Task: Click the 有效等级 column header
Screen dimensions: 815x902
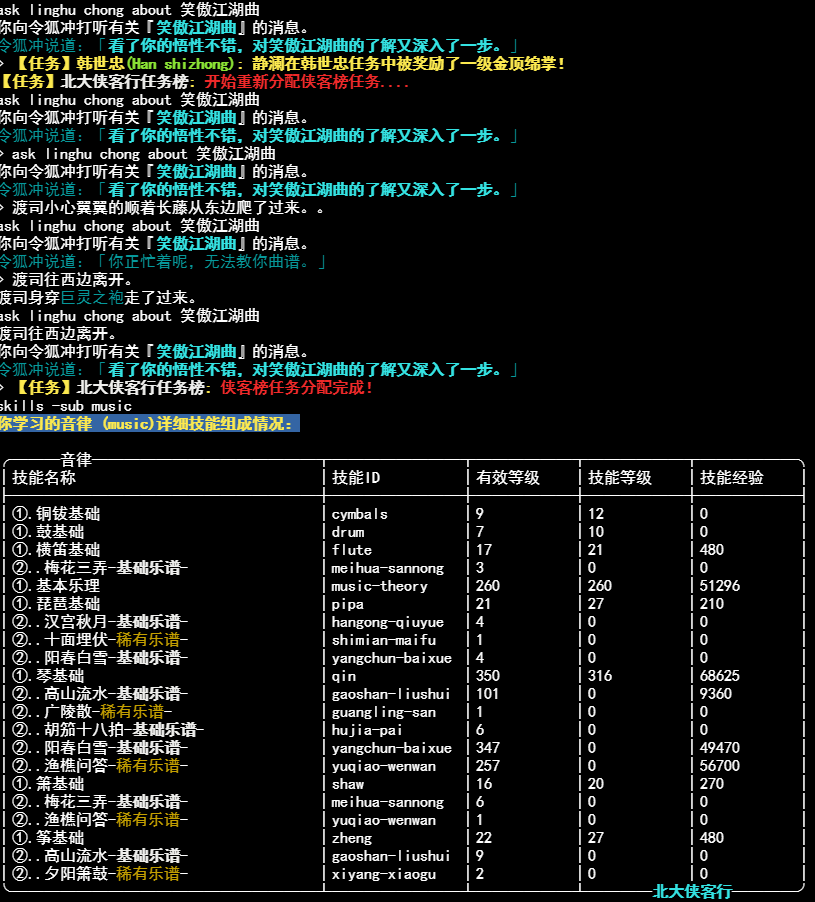Action: point(507,477)
